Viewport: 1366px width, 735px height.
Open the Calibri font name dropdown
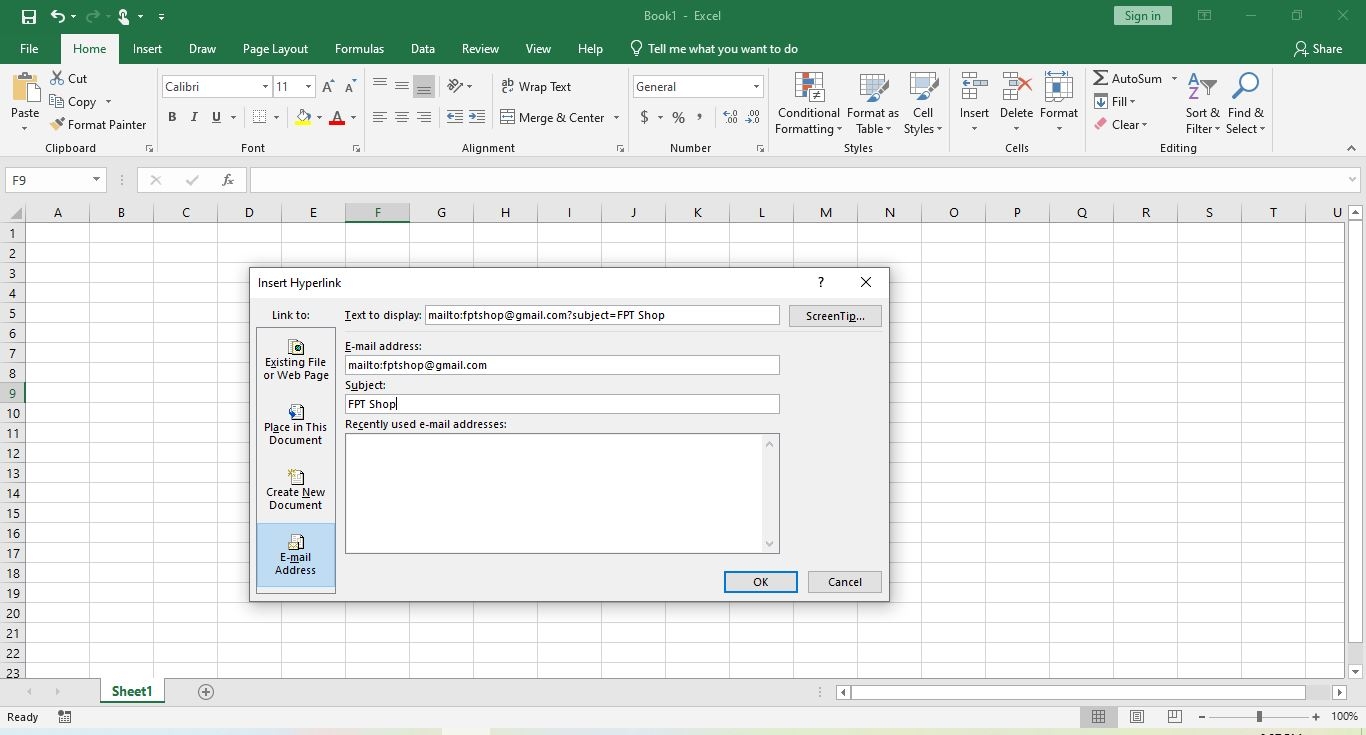(265, 87)
